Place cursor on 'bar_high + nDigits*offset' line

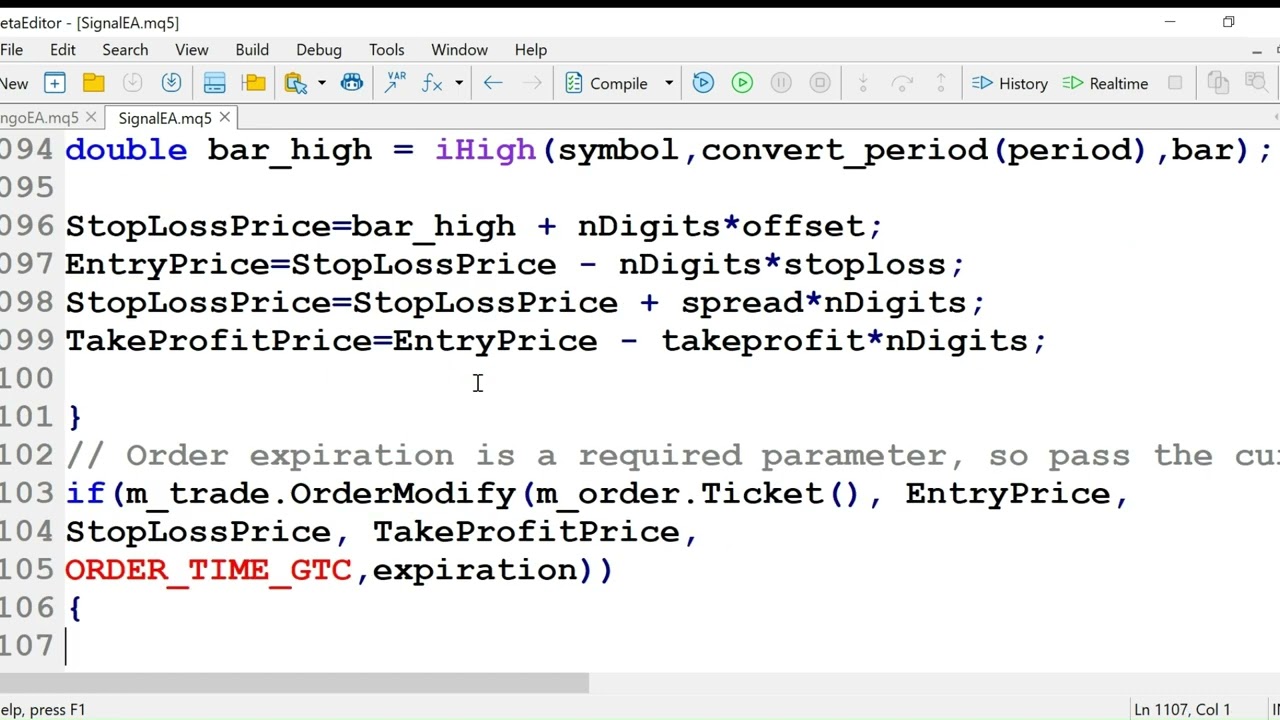(x=473, y=226)
